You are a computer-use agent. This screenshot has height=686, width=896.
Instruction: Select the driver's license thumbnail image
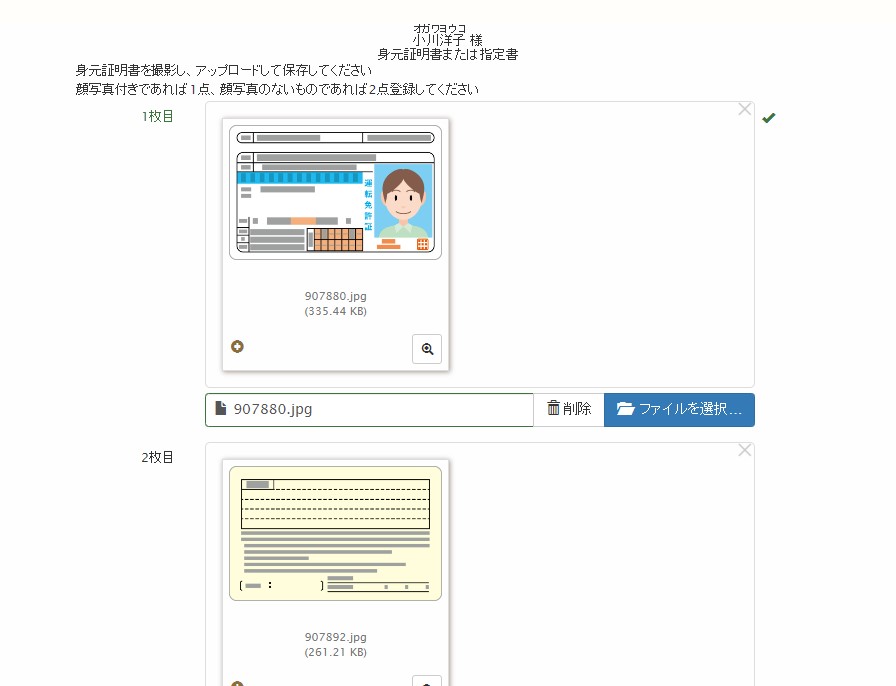coord(335,192)
